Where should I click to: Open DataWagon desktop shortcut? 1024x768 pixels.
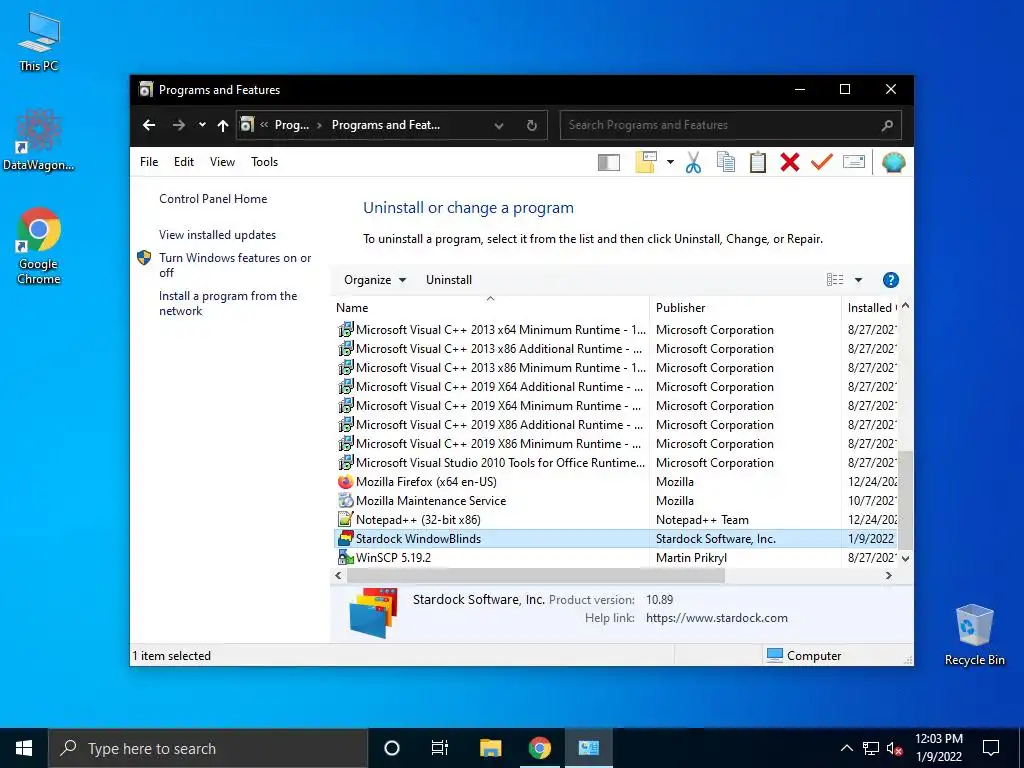(39, 140)
